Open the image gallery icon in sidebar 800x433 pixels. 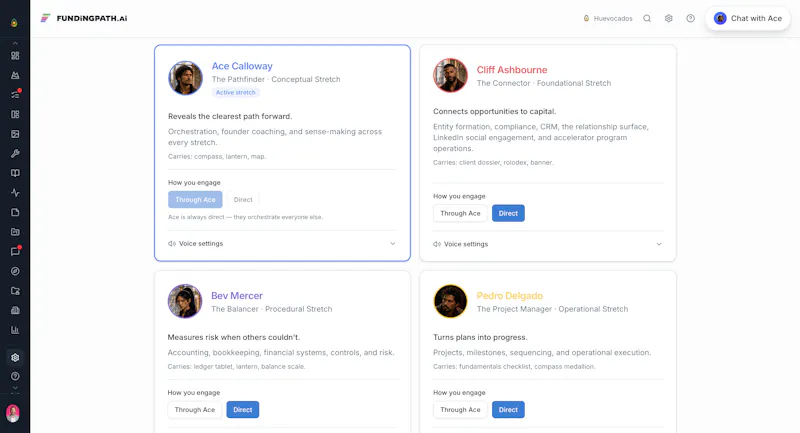click(15, 134)
